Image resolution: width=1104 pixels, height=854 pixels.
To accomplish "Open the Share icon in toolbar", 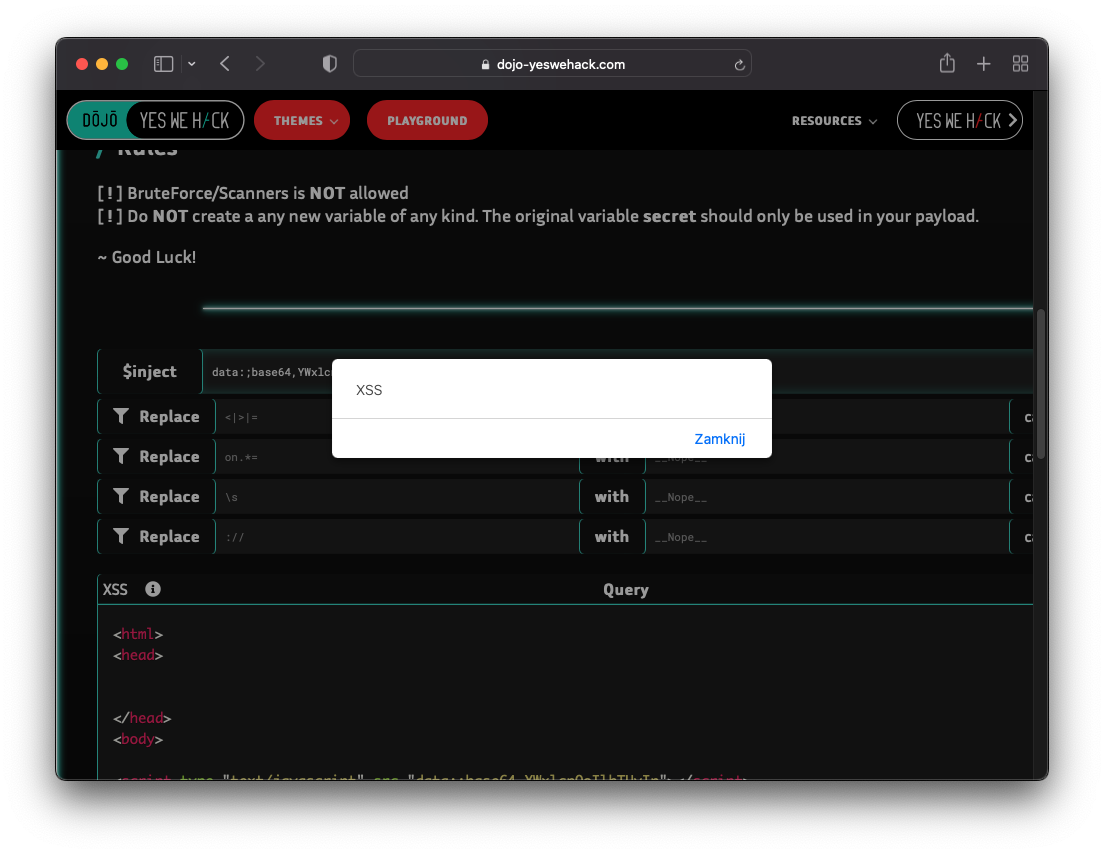I will tap(947, 63).
